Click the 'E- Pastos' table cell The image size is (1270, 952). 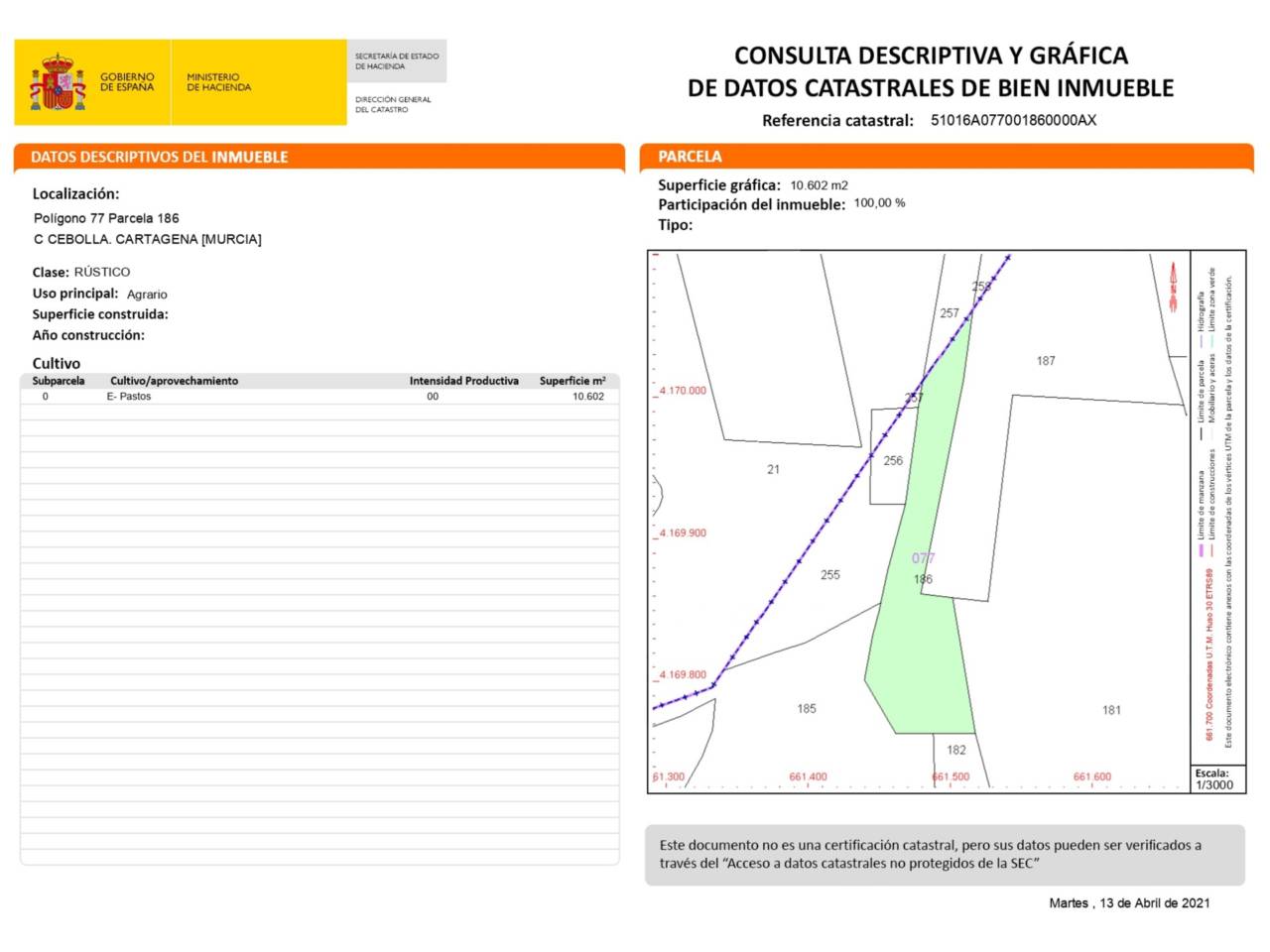point(129,396)
